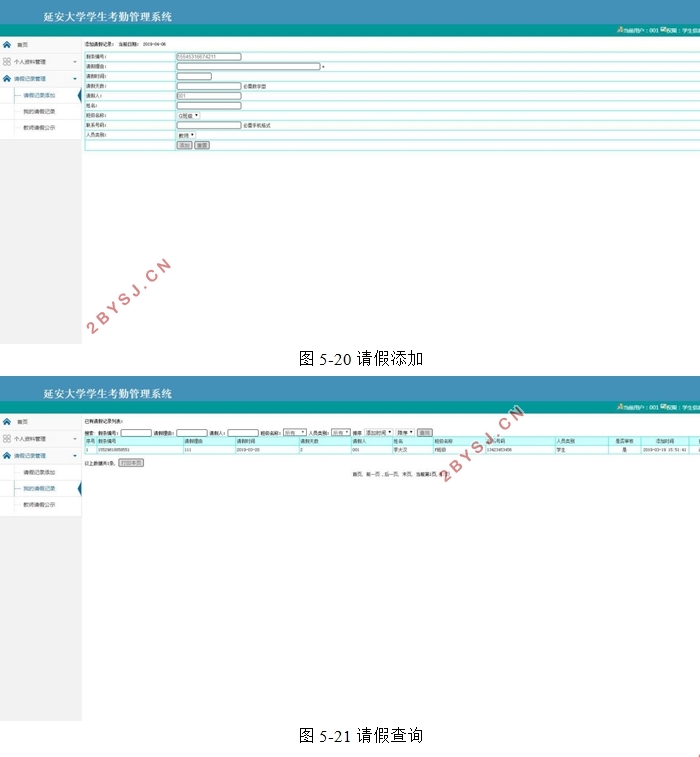Click the 请假理由 field in the add form
The height and width of the screenshot is (757, 700).
(249, 66)
